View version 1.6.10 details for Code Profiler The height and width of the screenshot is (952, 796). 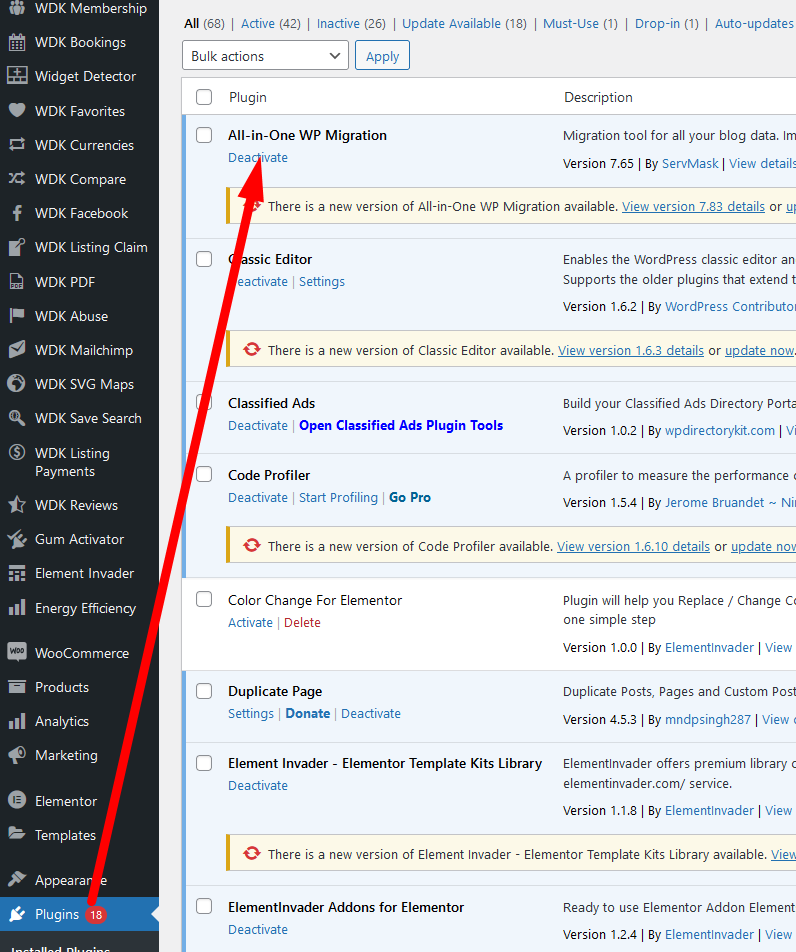633,547
